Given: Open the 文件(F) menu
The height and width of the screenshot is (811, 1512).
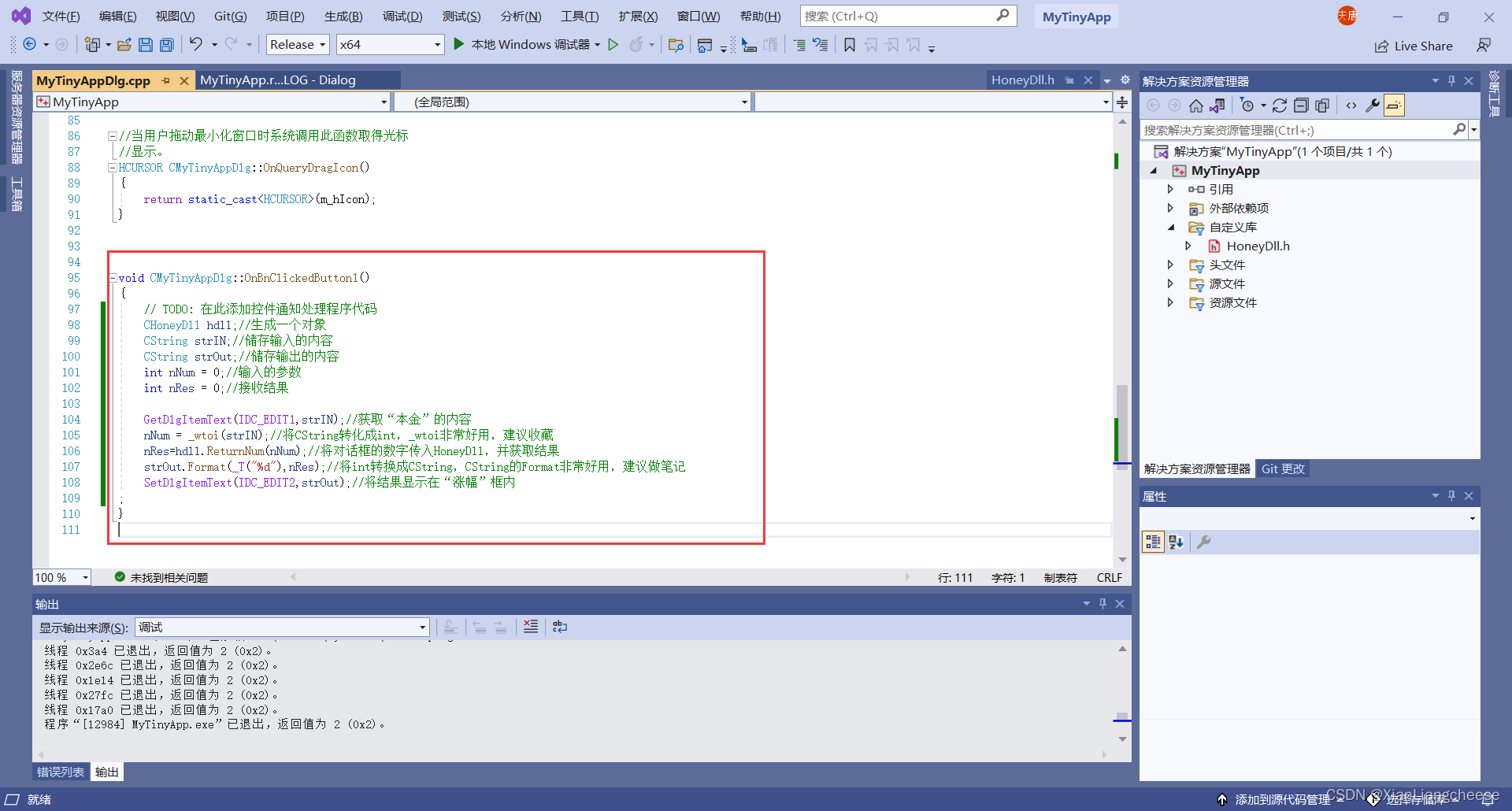Looking at the screenshot, I should pos(61,16).
